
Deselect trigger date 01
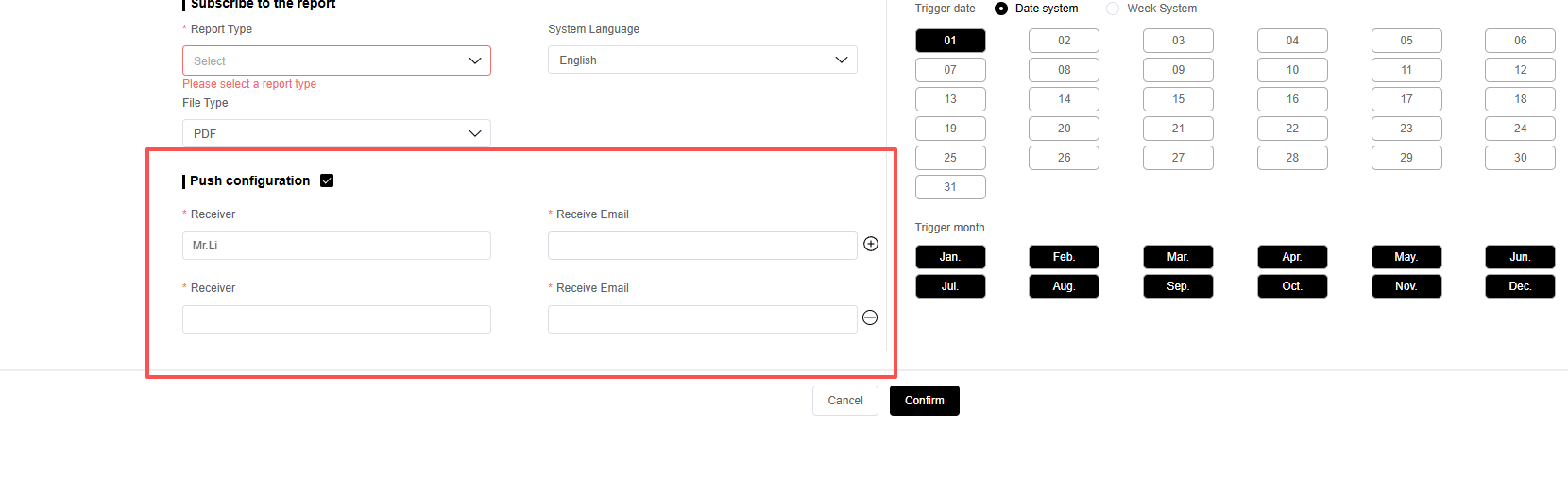click(950, 41)
